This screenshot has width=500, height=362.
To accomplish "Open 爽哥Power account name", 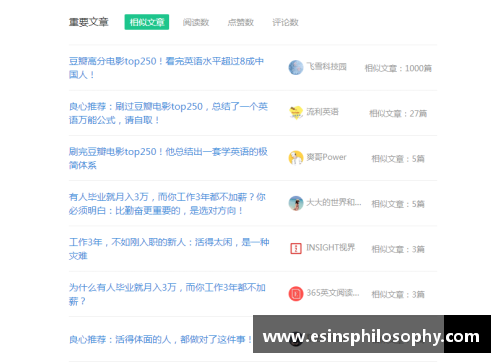I will click(x=326, y=157).
